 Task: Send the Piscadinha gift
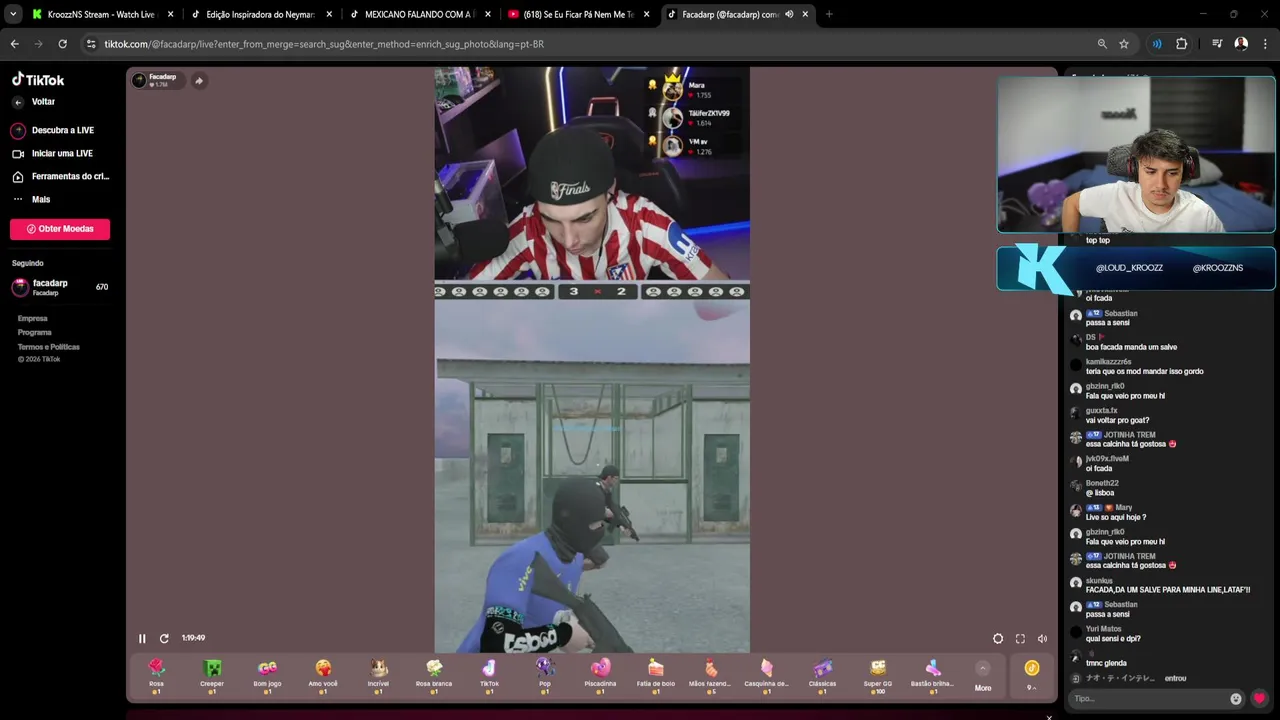coord(600,676)
